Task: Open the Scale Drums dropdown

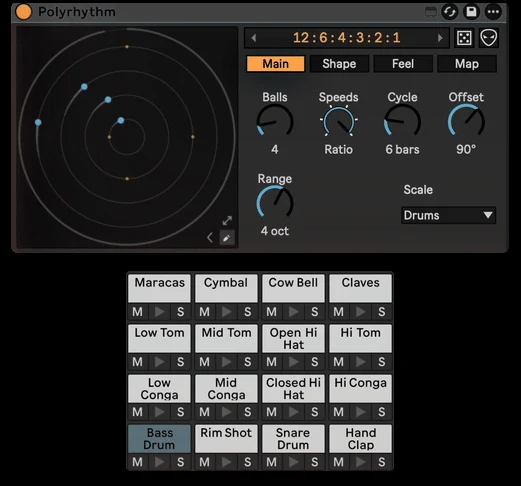Action: (448, 215)
